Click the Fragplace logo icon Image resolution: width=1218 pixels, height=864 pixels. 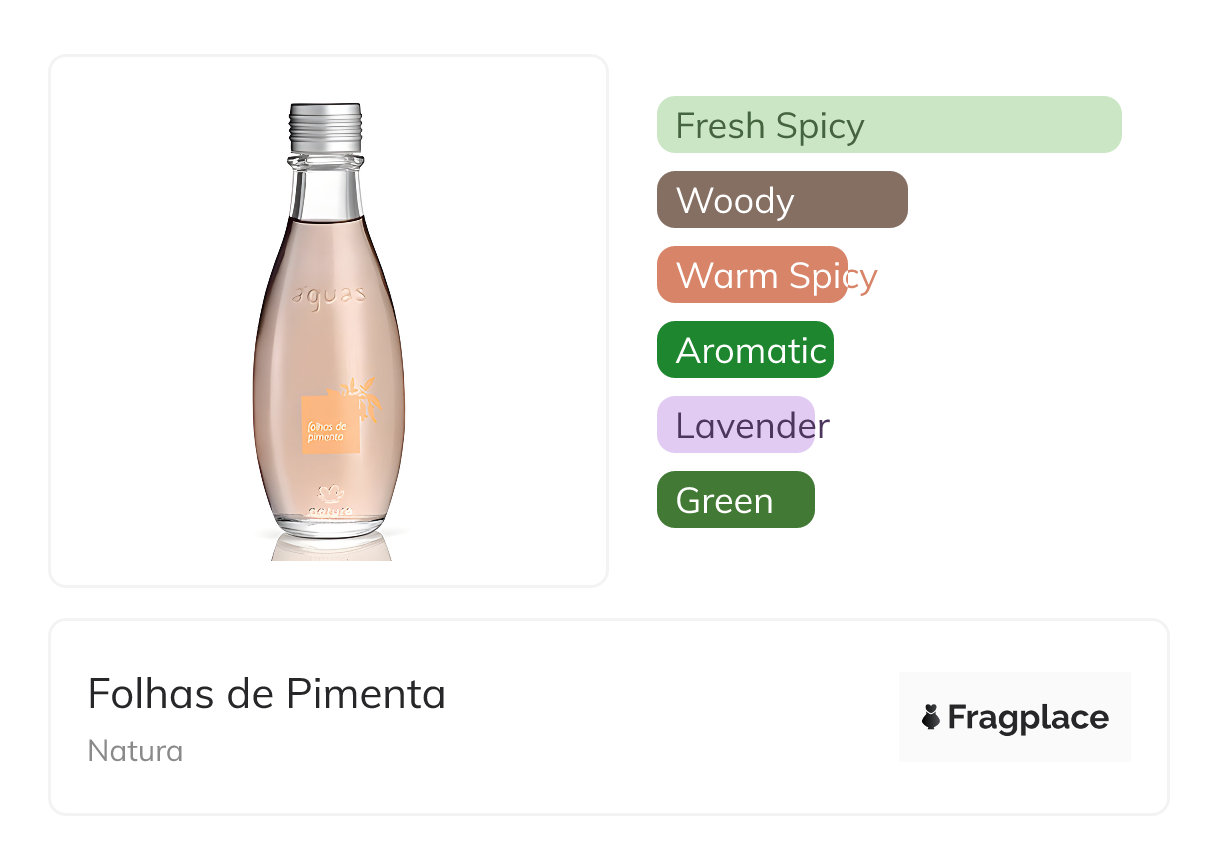(x=932, y=717)
